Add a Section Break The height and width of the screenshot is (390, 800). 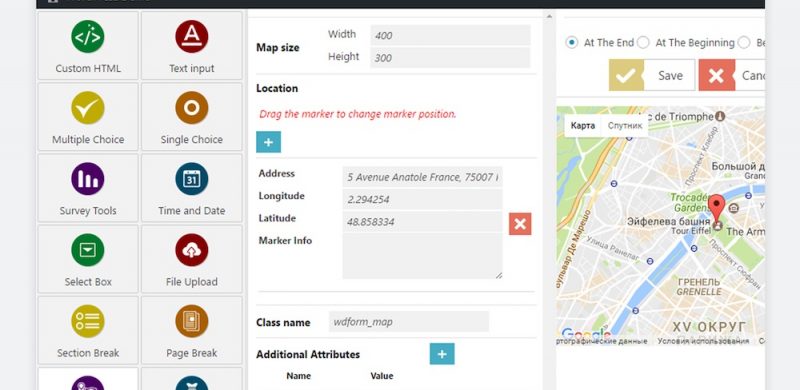pos(88,330)
